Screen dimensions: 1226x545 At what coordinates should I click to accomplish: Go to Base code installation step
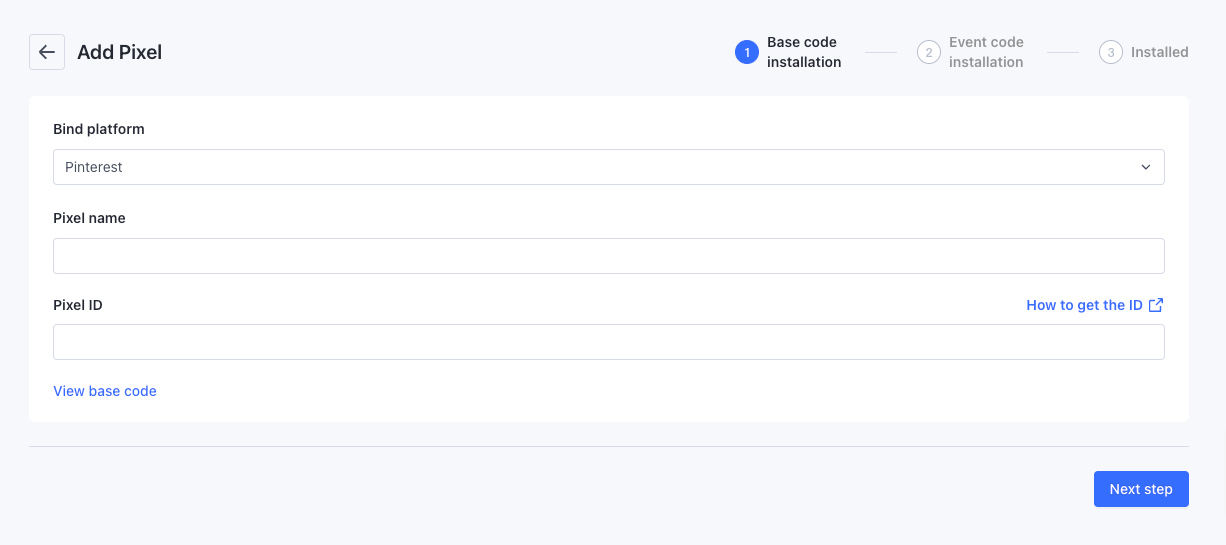tap(804, 52)
